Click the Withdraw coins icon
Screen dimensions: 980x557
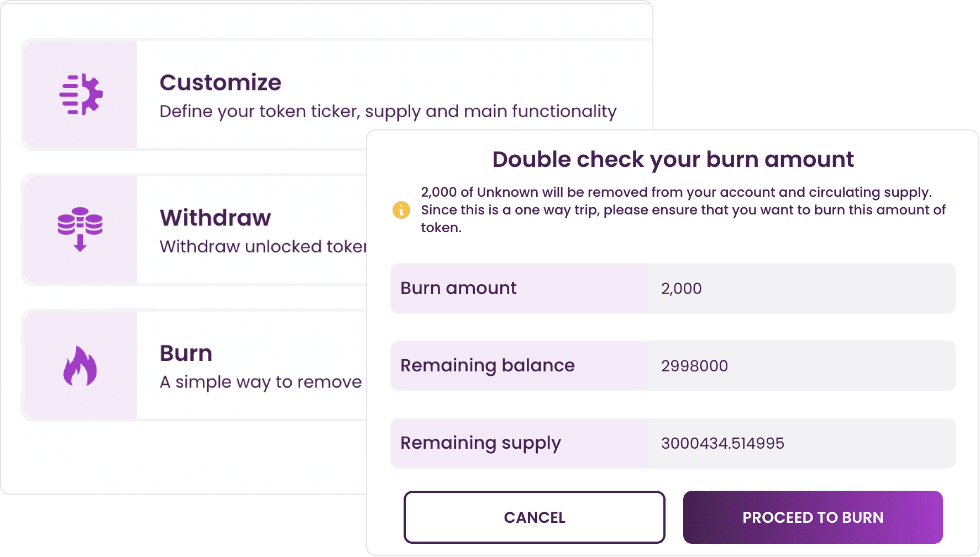click(x=80, y=229)
